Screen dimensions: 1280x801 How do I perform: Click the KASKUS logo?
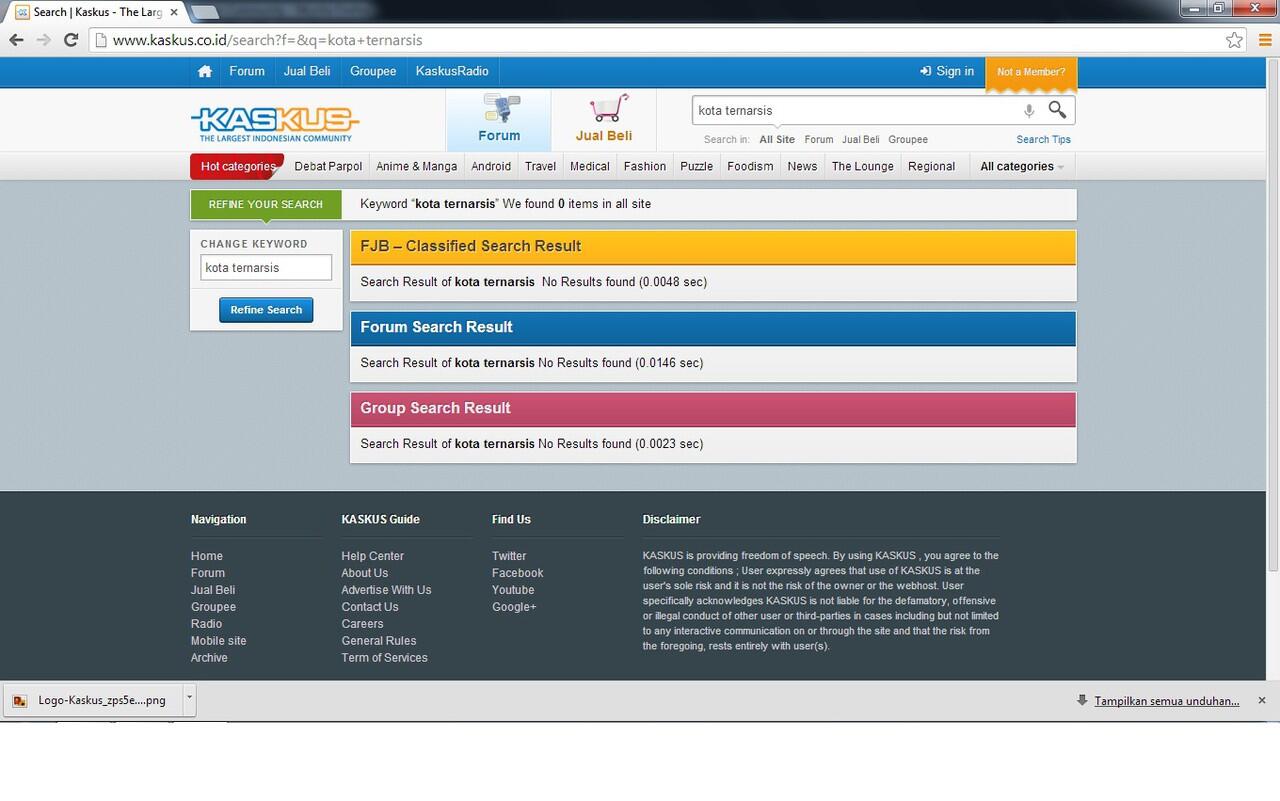[274, 124]
